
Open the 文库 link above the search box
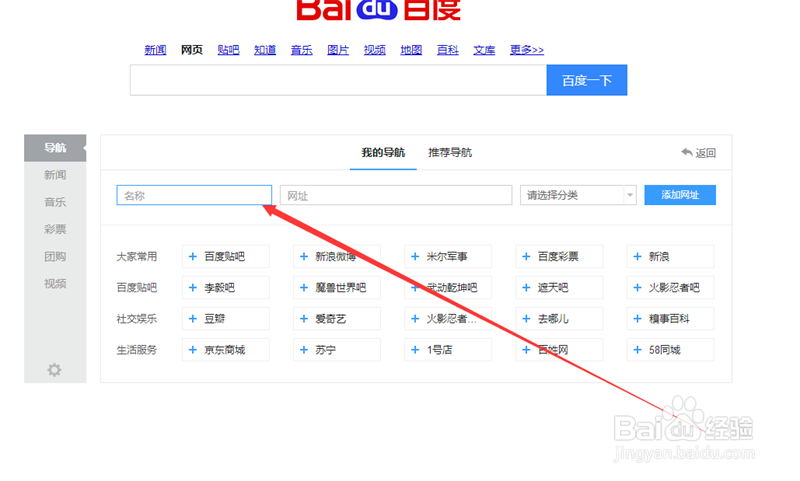[484, 50]
